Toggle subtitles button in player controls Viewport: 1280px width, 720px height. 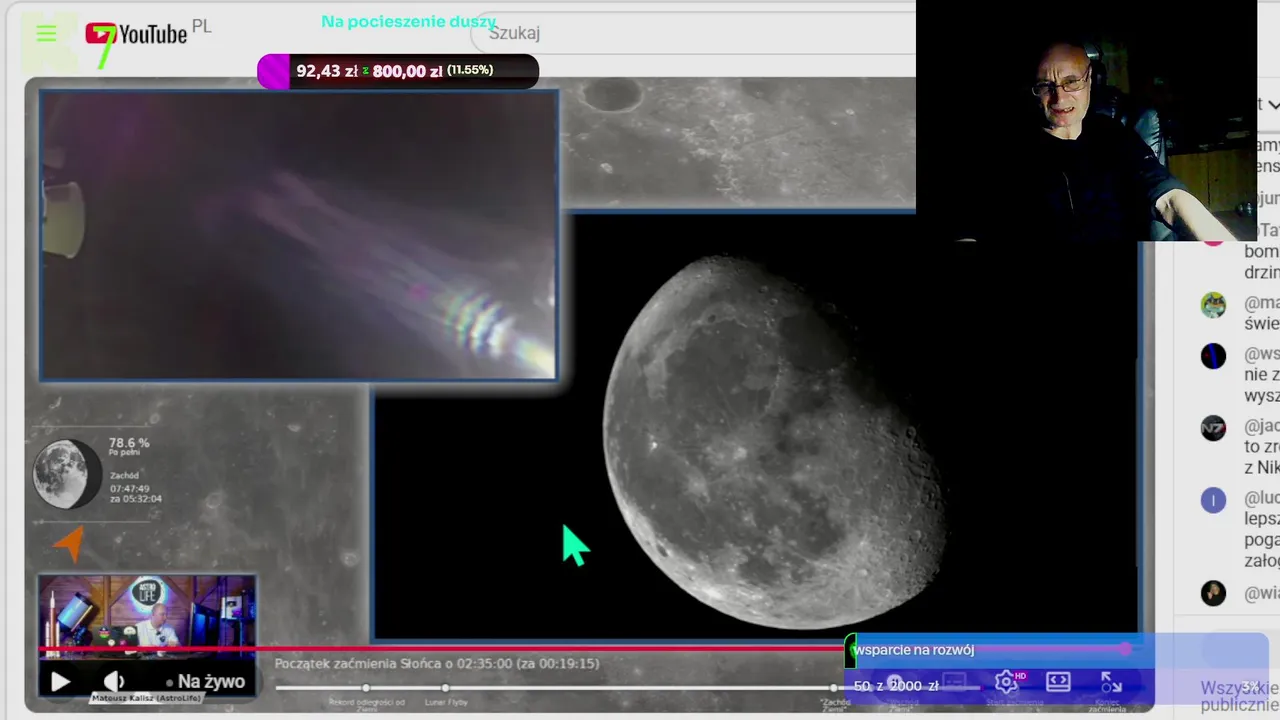[x=955, y=682]
